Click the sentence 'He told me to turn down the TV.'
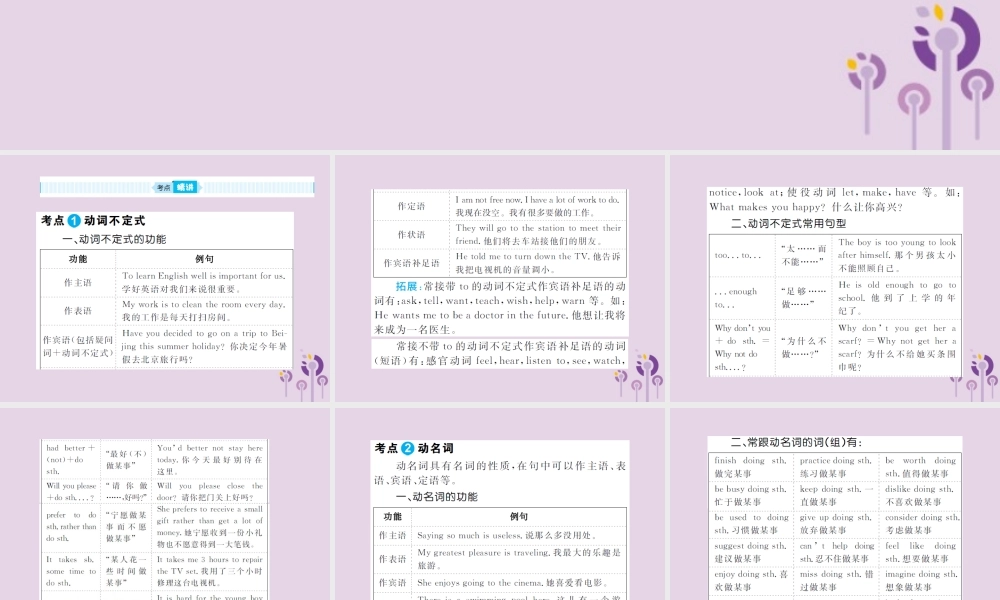Screen dimensions: 1000x600 click(x=522, y=256)
